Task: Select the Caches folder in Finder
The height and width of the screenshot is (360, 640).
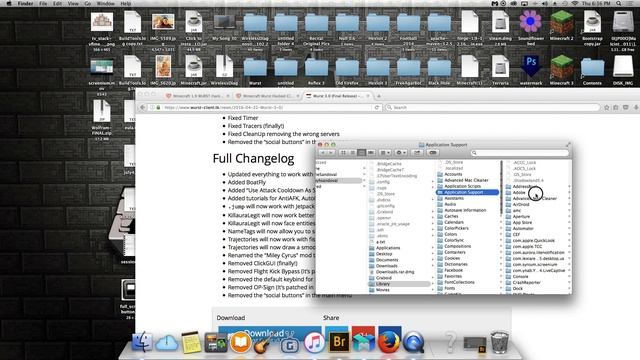Action: (x=451, y=216)
